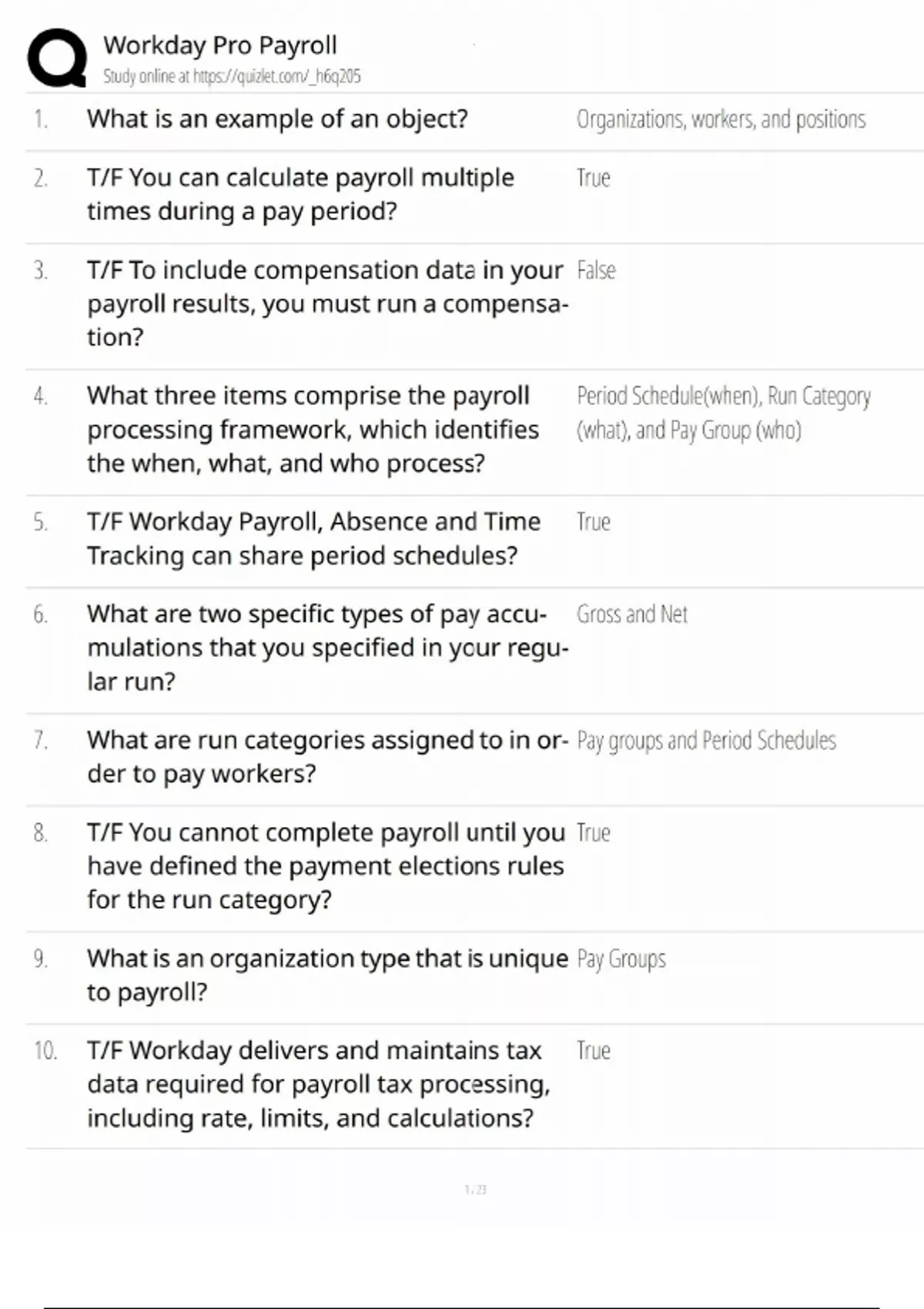Click the payroll processing framework question

pos(313,429)
